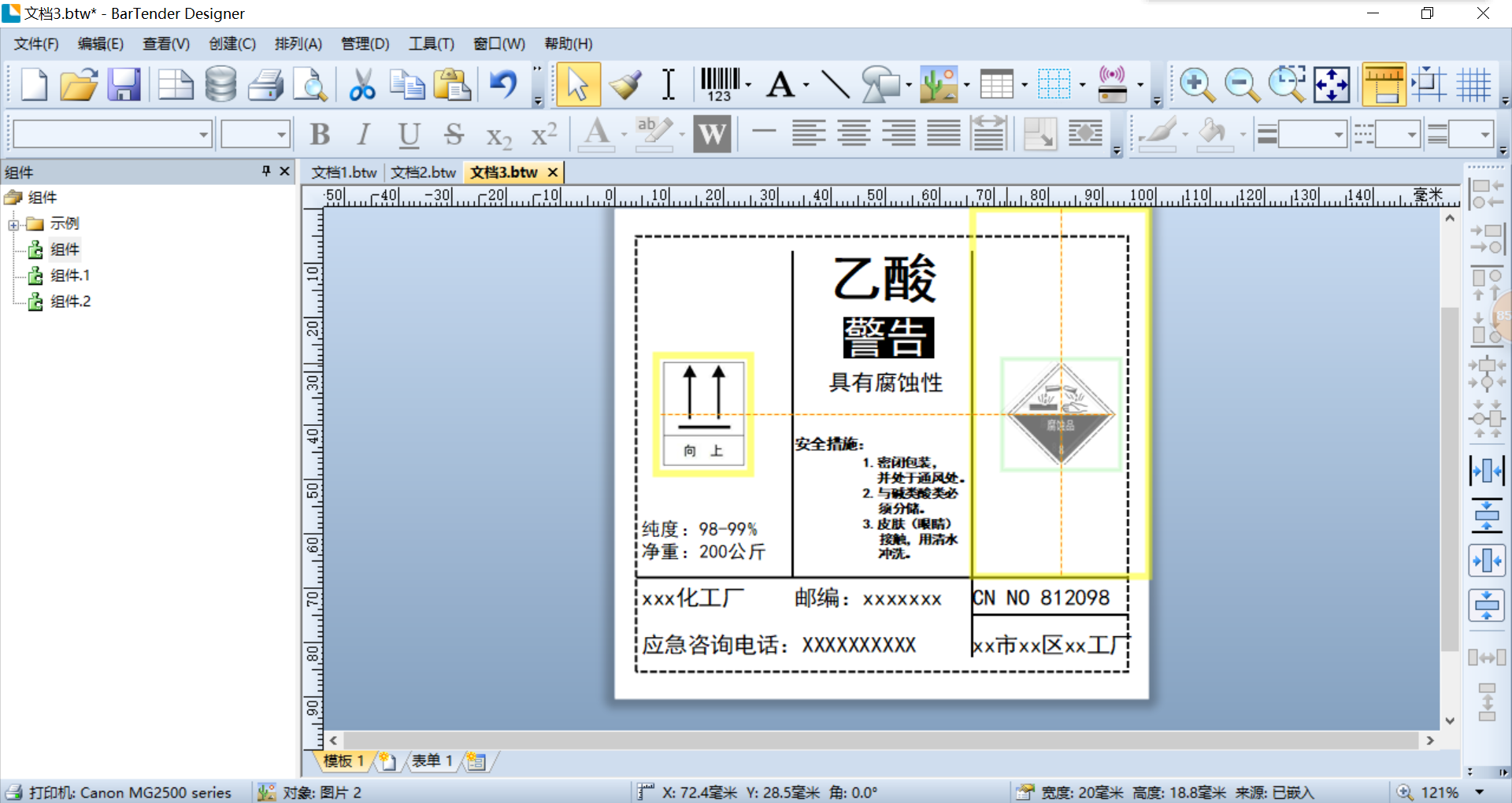
Task: Open font color dropdown arrow
Action: pos(624,135)
